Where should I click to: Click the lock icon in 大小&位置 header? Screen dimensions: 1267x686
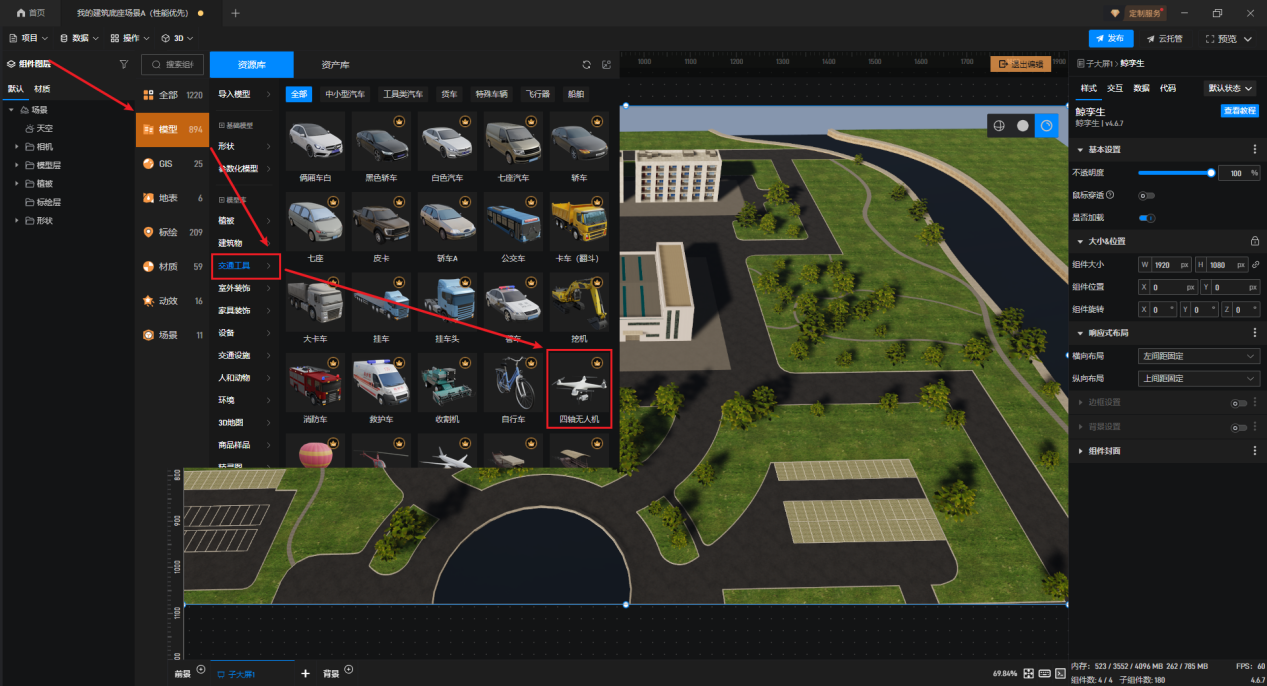click(1255, 241)
